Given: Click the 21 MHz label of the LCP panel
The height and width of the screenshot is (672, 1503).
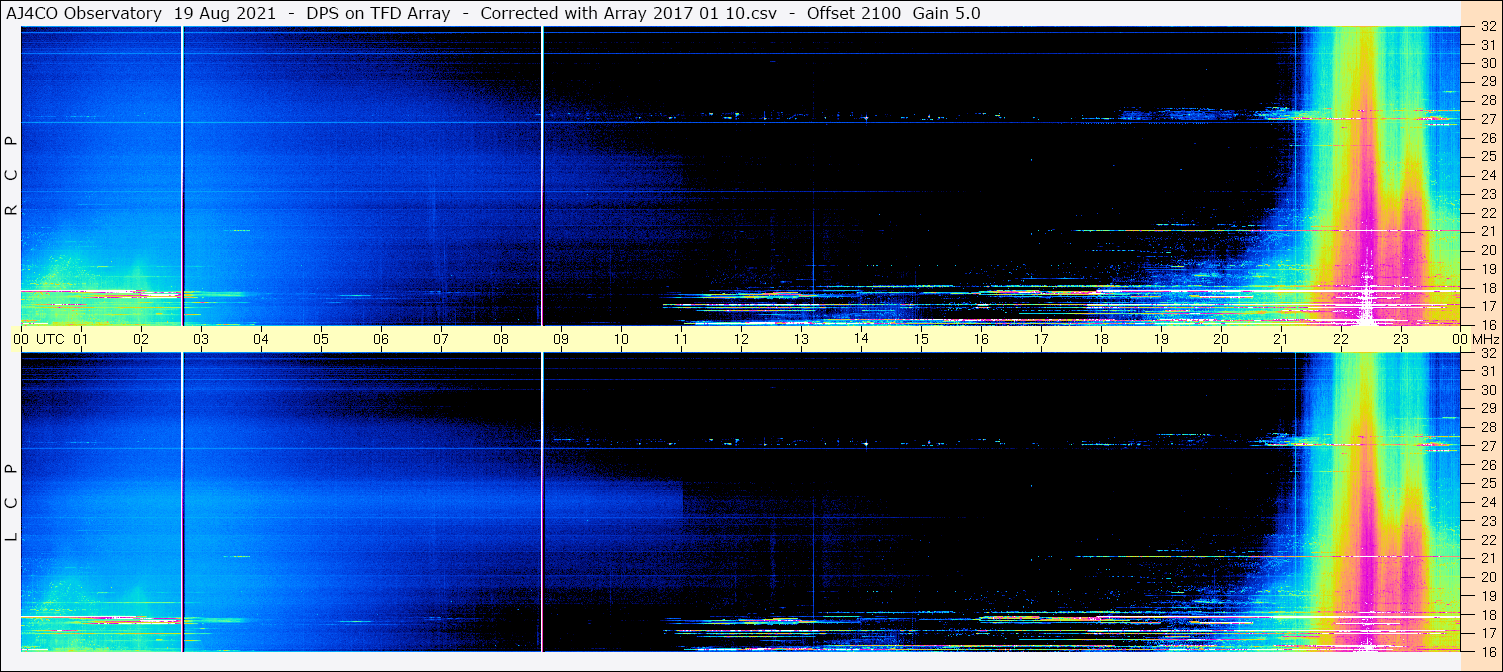Looking at the screenshot, I should (x=1487, y=558).
